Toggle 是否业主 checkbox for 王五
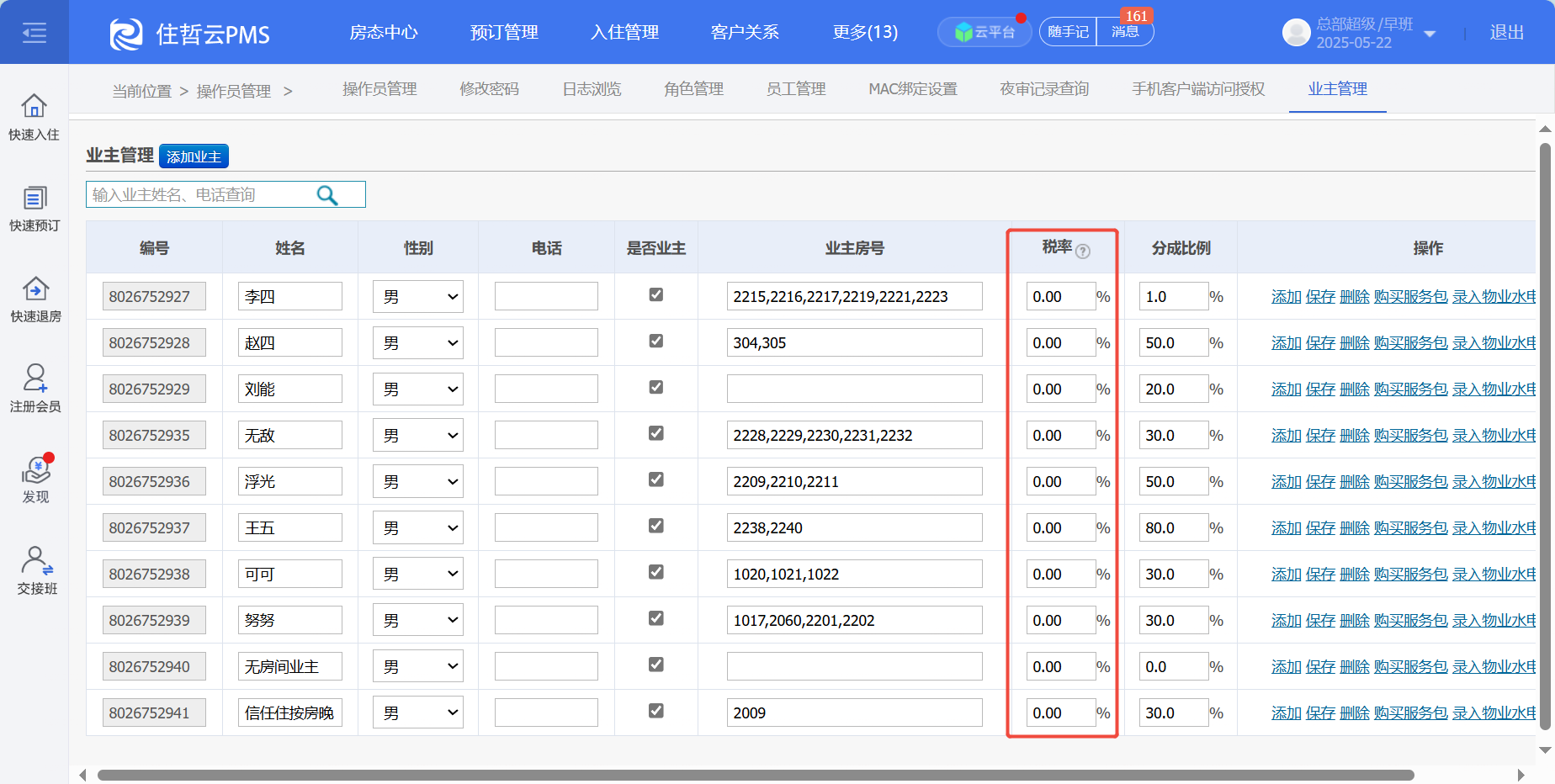The height and width of the screenshot is (784, 1555). 656,526
